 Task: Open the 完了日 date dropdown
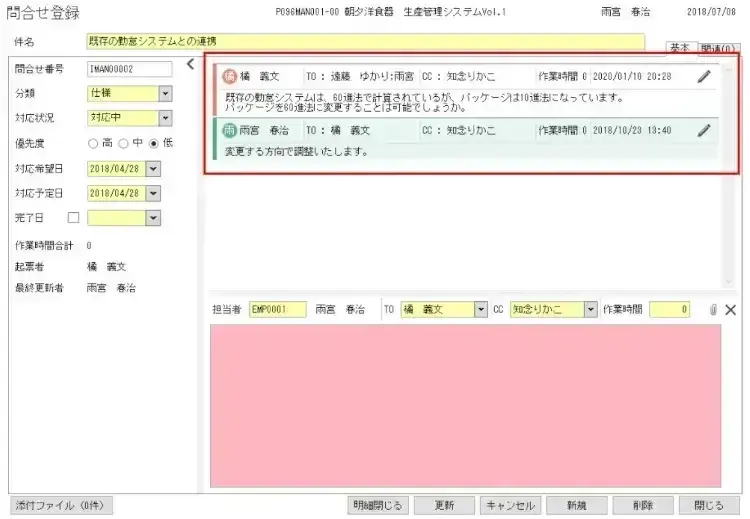pyautogui.click(x=153, y=218)
